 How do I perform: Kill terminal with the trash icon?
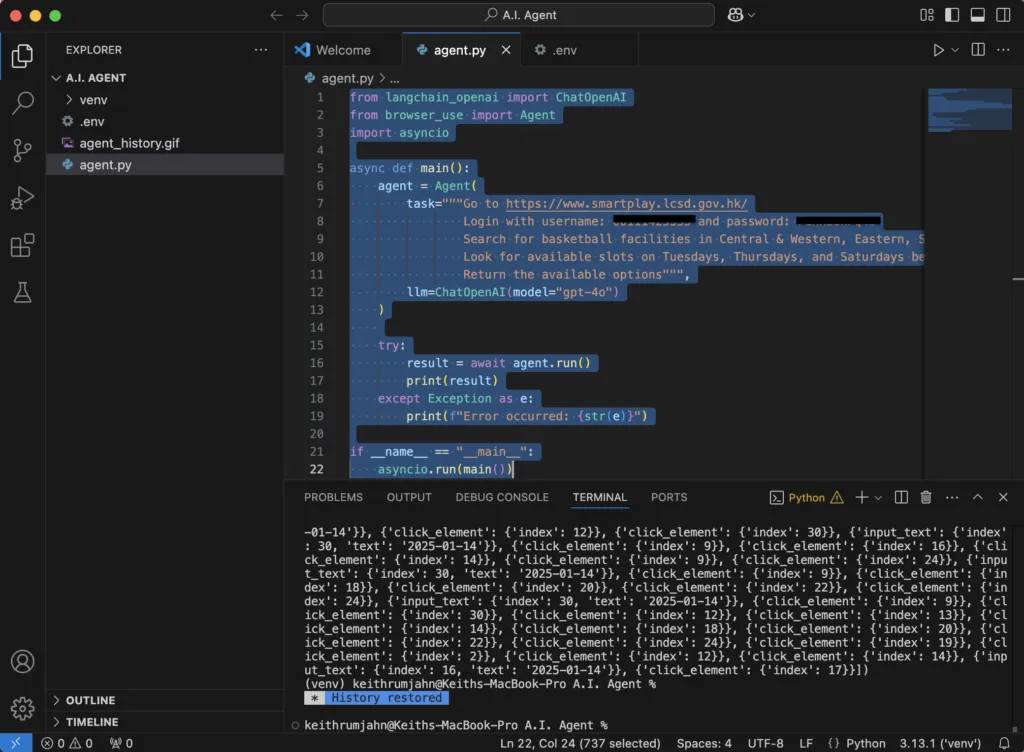926,497
